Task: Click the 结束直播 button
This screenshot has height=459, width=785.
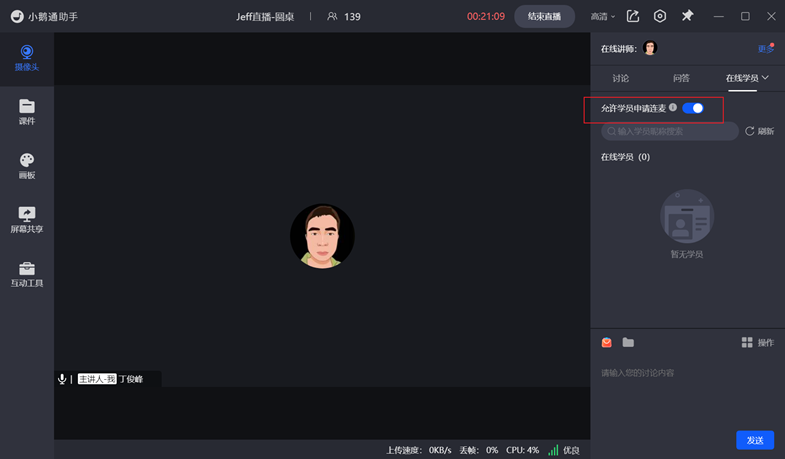Action: pyautogui.click(x=545, y=16)
